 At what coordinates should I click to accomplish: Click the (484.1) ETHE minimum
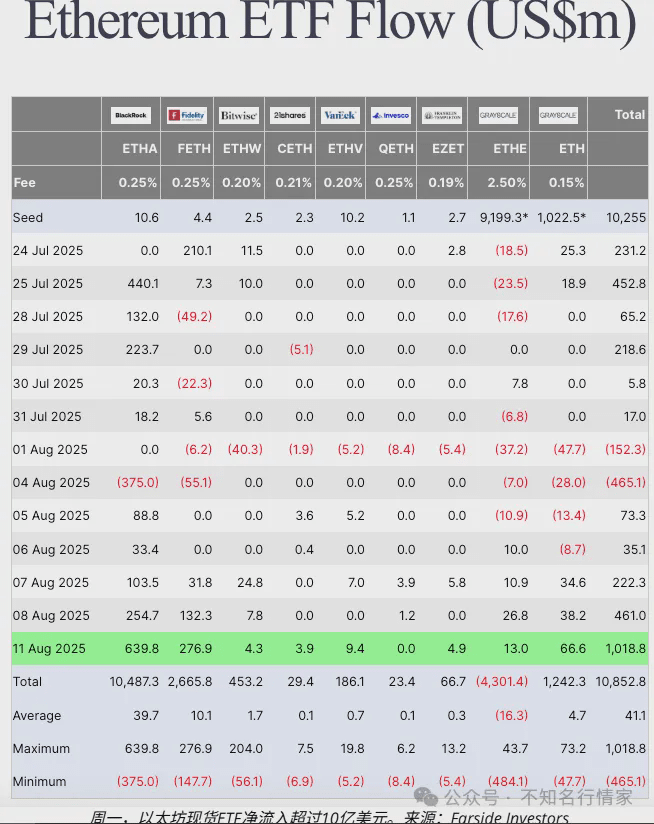click(x=507, y=782)
